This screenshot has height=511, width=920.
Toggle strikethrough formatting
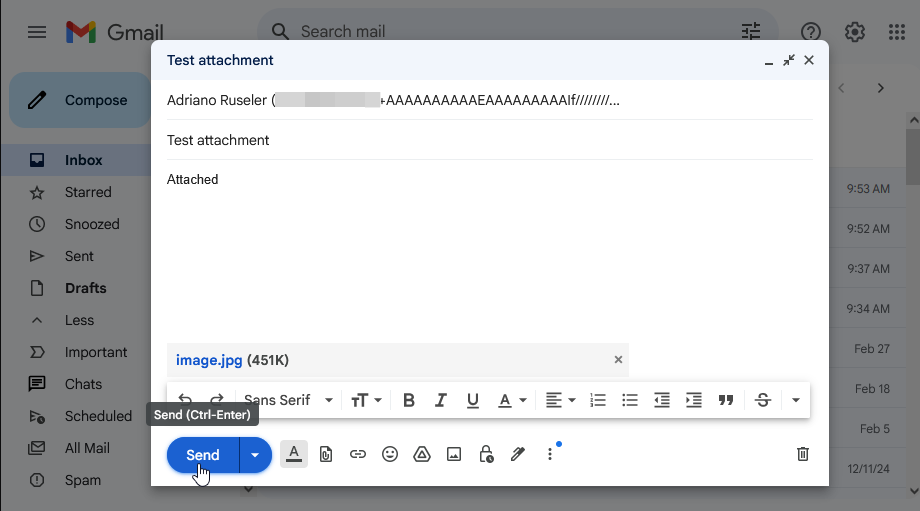tap(763, 400)
